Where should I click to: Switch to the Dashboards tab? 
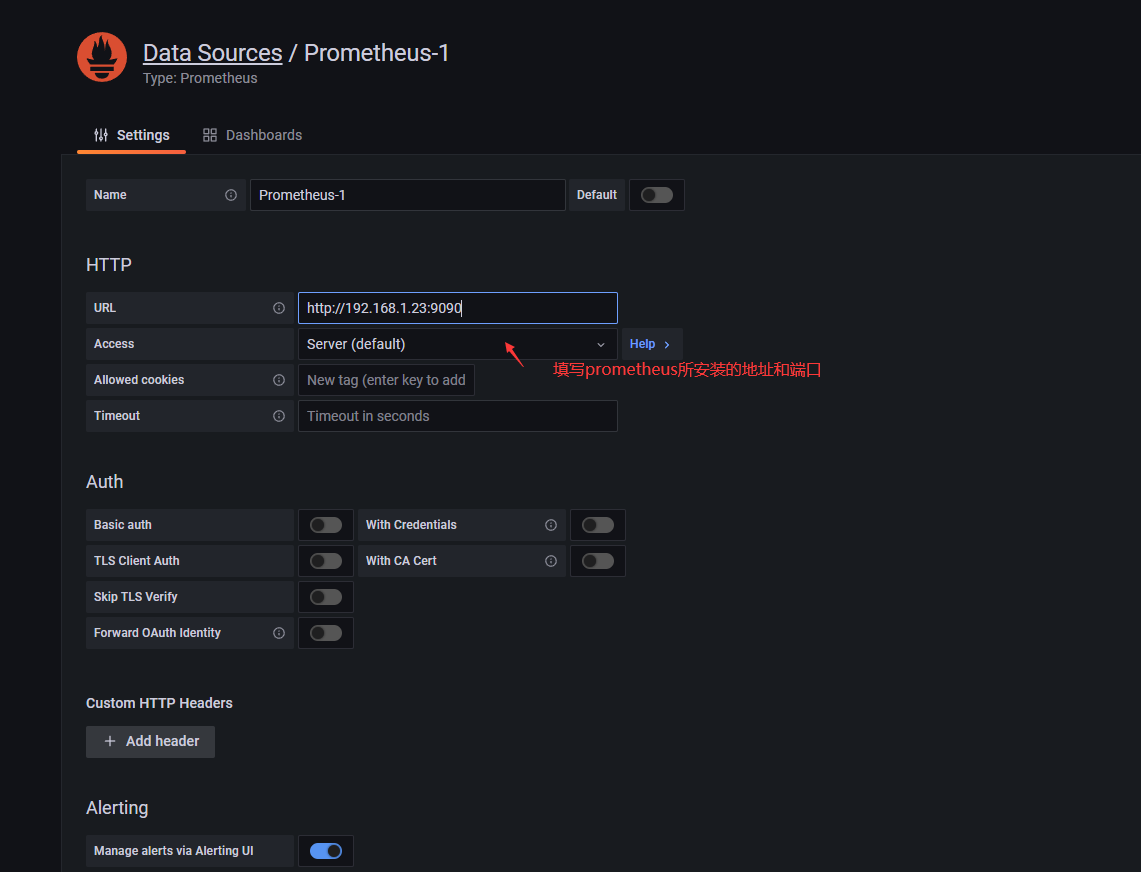point(252,135)
